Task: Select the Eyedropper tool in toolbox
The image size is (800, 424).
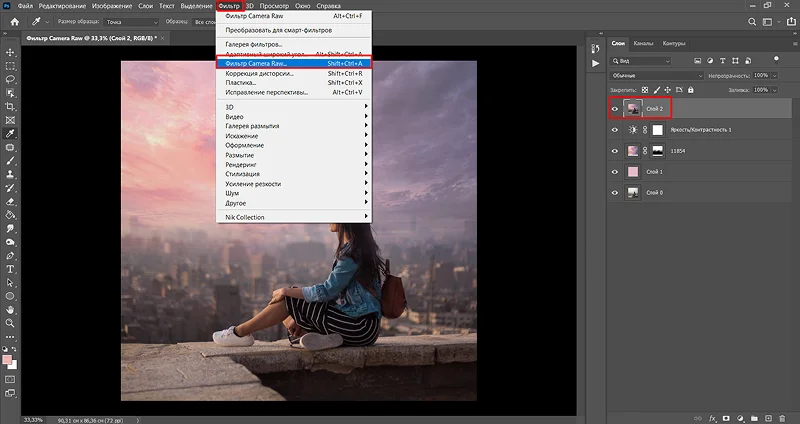Action: pyautogui.click(x=10, y=134)
